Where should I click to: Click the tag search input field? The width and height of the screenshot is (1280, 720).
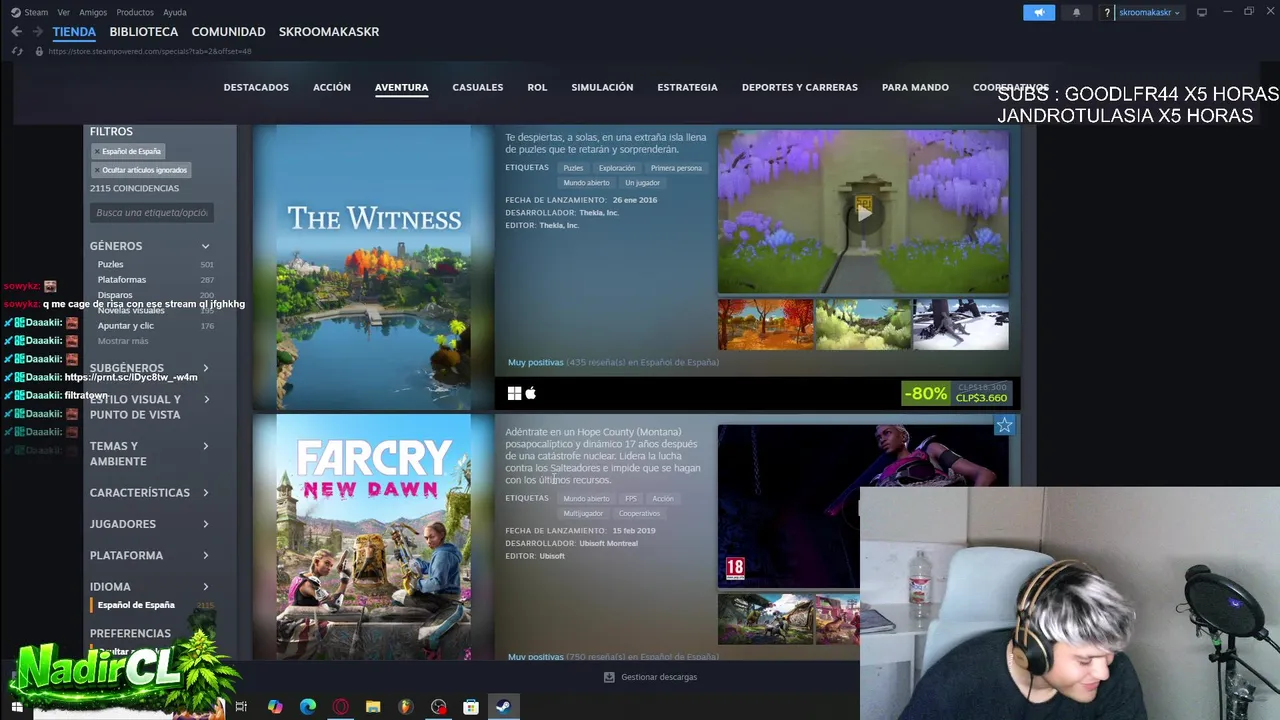click(152, 212)
